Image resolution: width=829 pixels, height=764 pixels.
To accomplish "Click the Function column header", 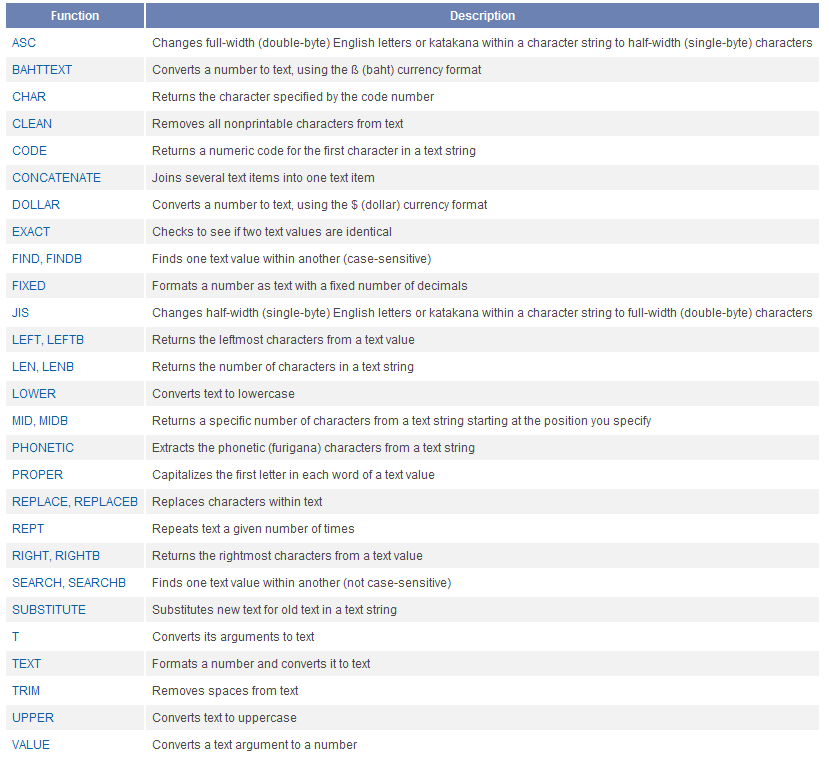I will [75, 15].
